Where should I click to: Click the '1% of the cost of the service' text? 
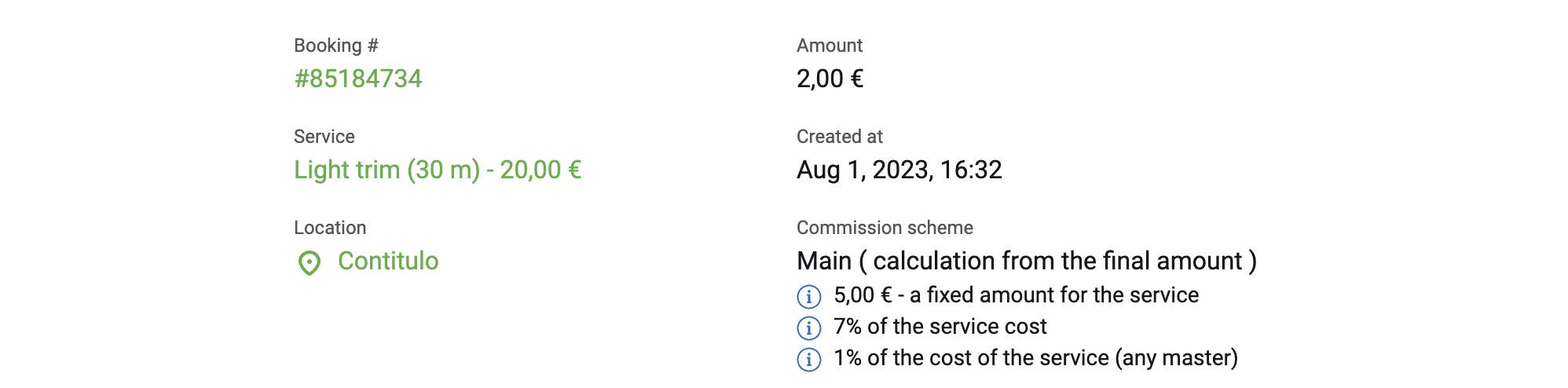click(1036, 358)
